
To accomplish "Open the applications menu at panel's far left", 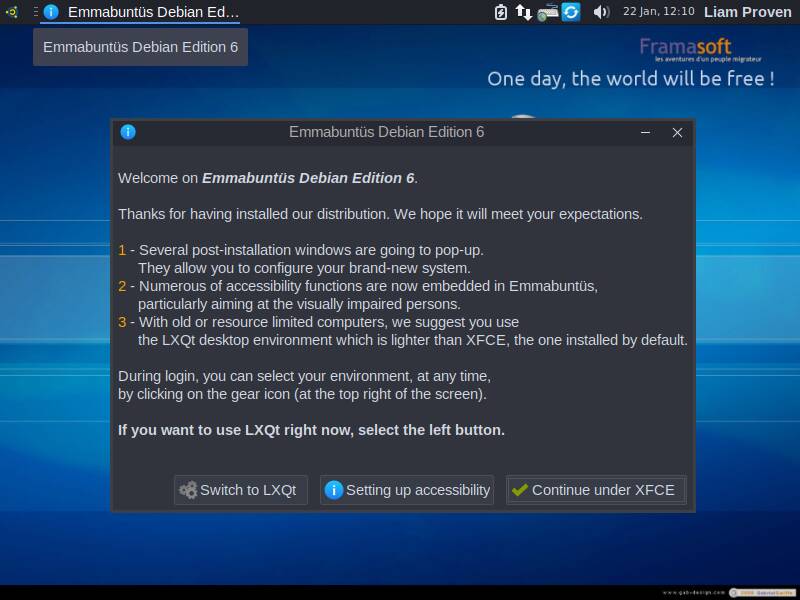I will point(12,12).
